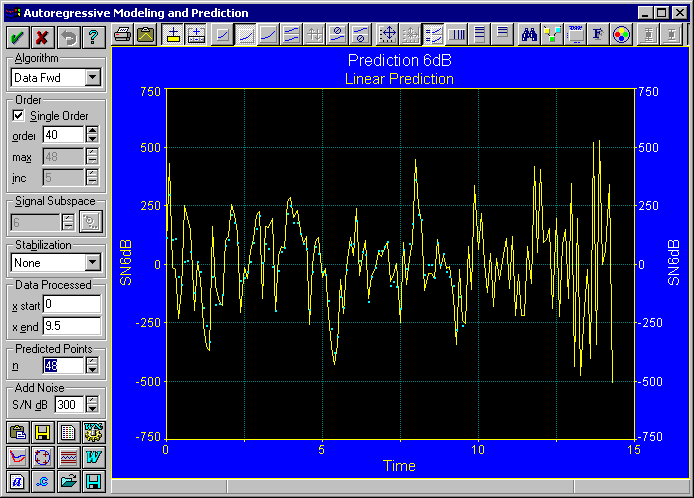Toggle the curve with slashed circle below

click(360, 35)
